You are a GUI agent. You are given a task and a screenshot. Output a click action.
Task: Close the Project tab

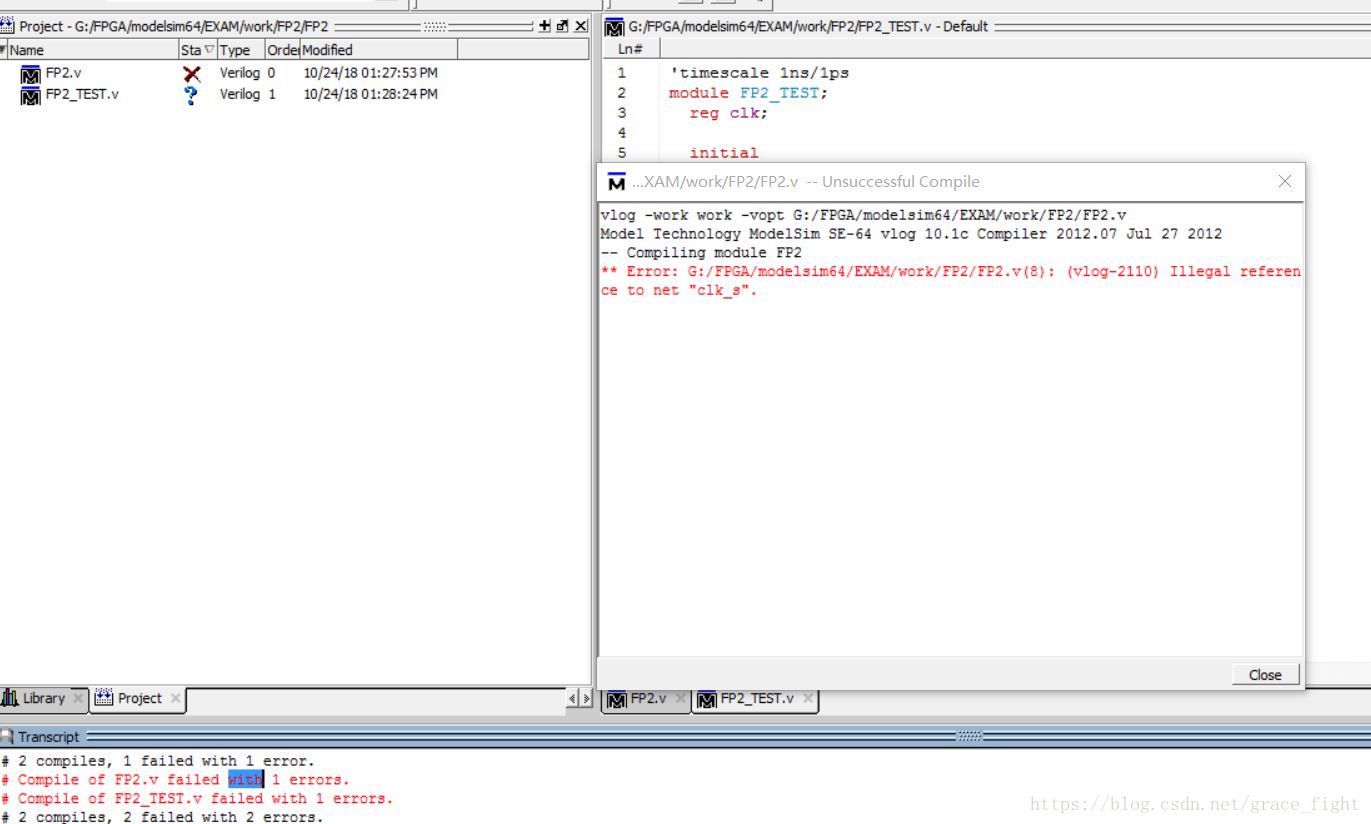175,698
